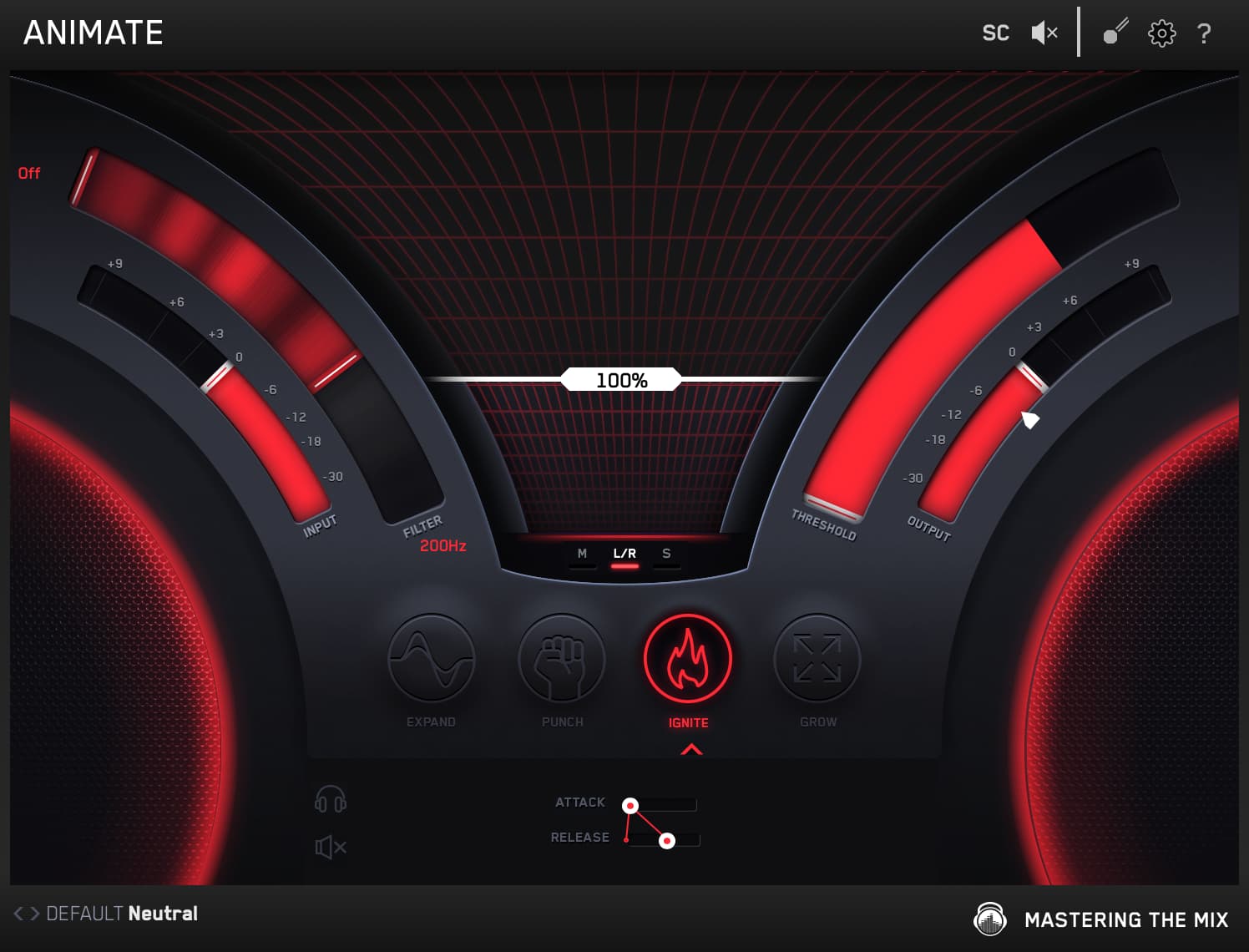Click the EXPAND label
1249x952 pixels.
[x=431, y=722]
